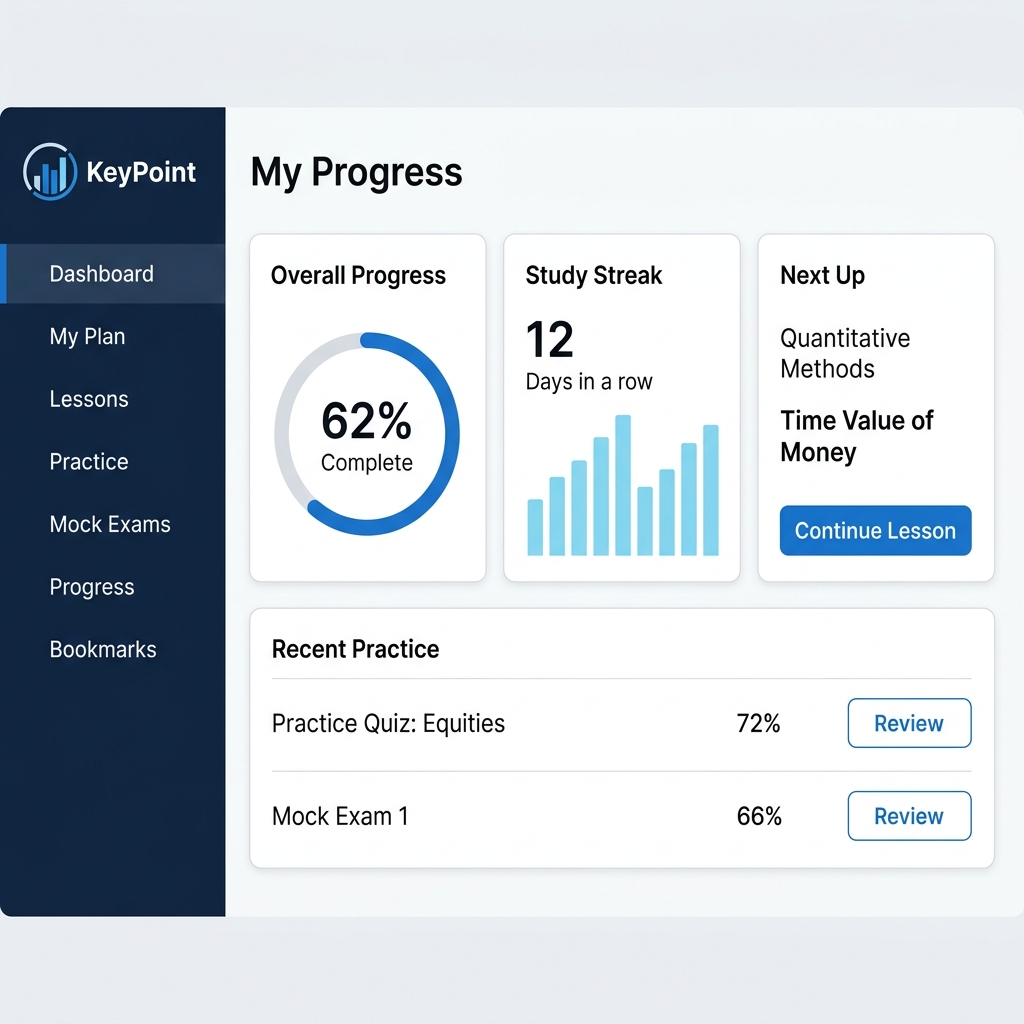Open Mock Exams section
1024x1024 pixels.
pyautogui.click(x=110, y=524)
